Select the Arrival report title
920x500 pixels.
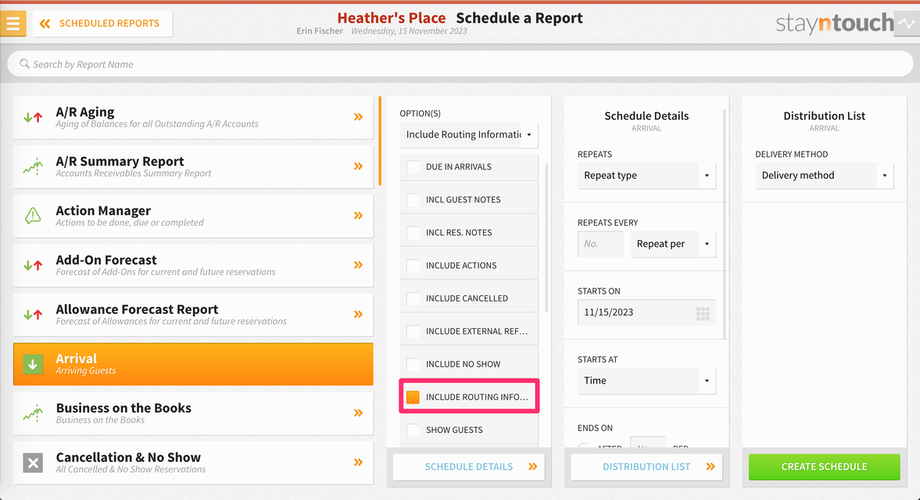click(x=76, y=358)
